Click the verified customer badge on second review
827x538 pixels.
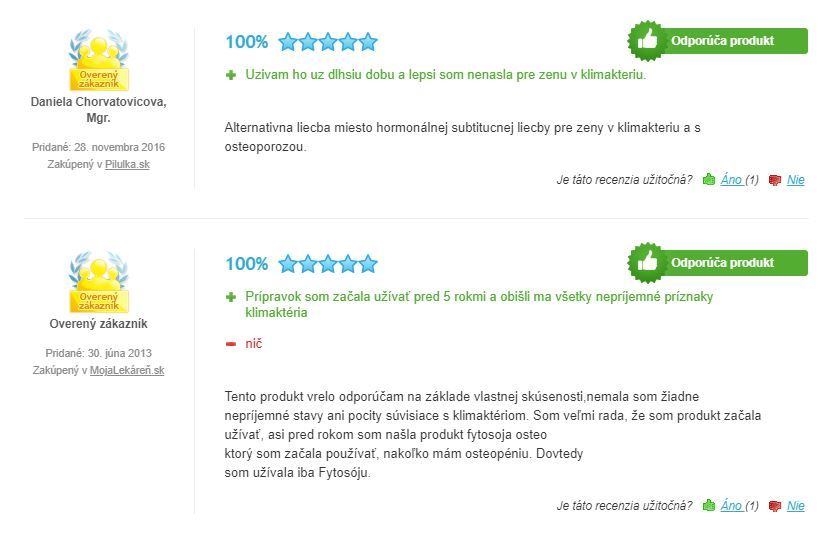click(x=99, y=282)
